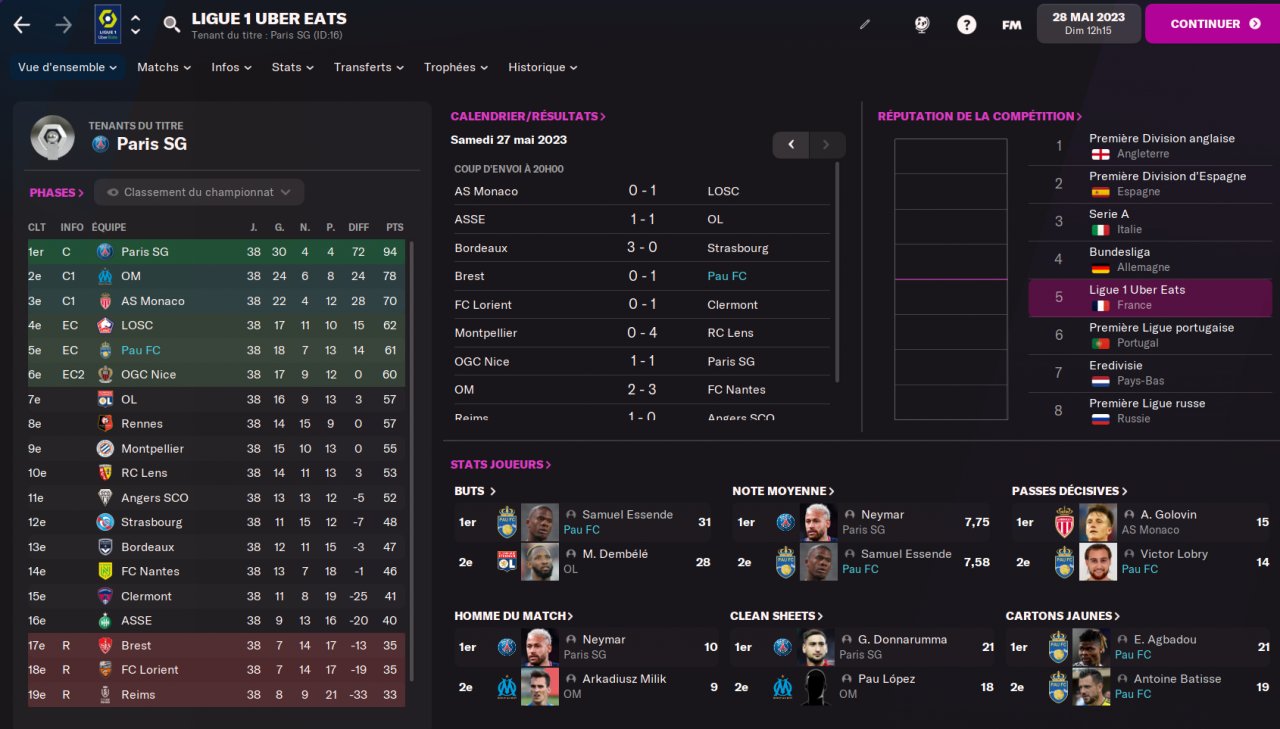
Task: Select the Paris SG row in league table
Action: (x=216, y=252)
